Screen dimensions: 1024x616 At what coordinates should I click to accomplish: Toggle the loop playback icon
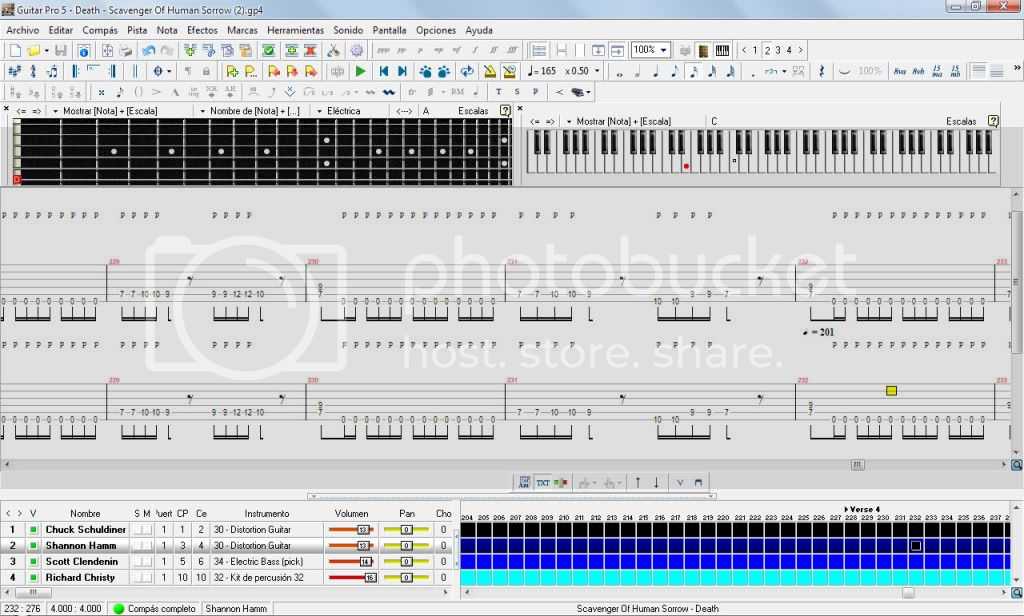click(467, 71)
